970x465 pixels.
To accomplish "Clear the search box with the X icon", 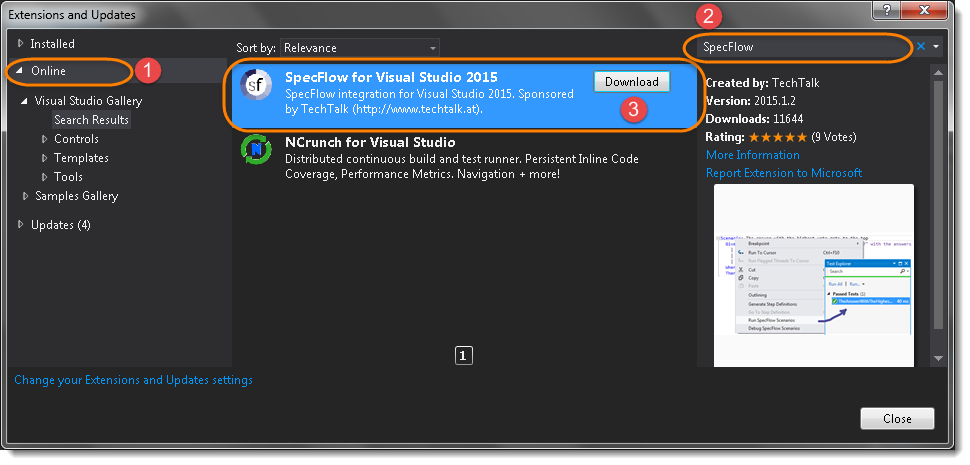I will 921,46.
